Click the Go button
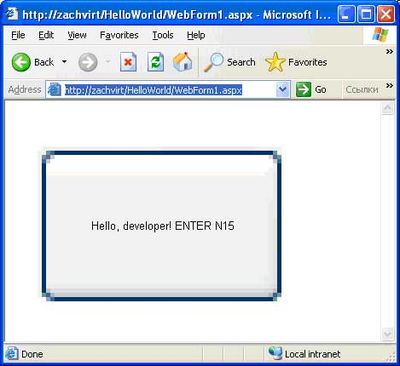 coord(311,89)
